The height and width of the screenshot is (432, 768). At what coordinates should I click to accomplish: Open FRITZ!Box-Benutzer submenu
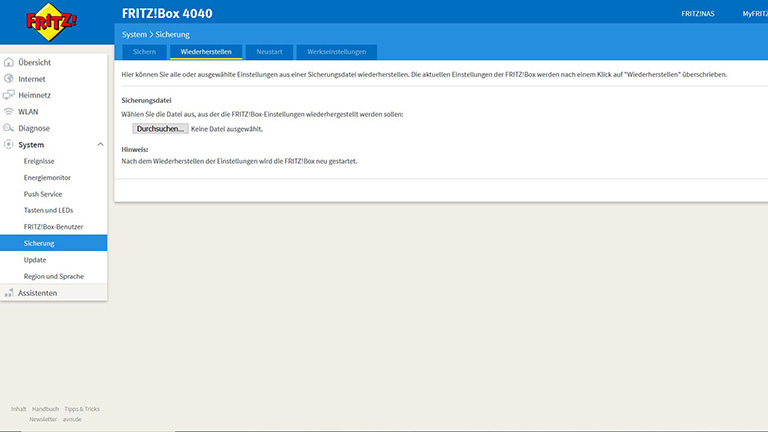53,227
